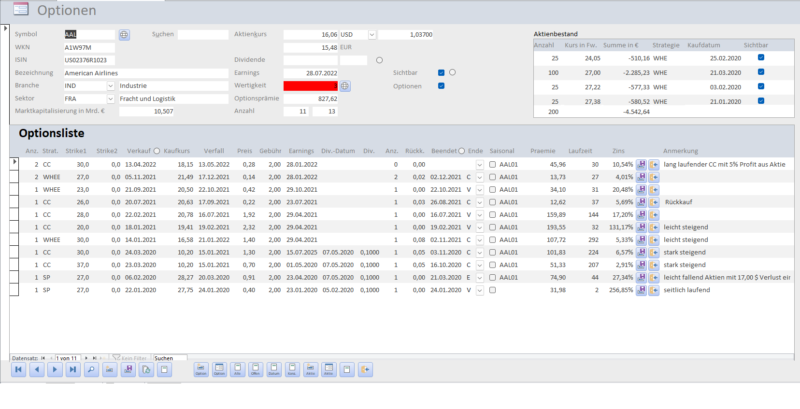Expand the USD currency dropdown
Image resolution: width=800 pixels, height=409 pixels.
(x=372, y=34)
